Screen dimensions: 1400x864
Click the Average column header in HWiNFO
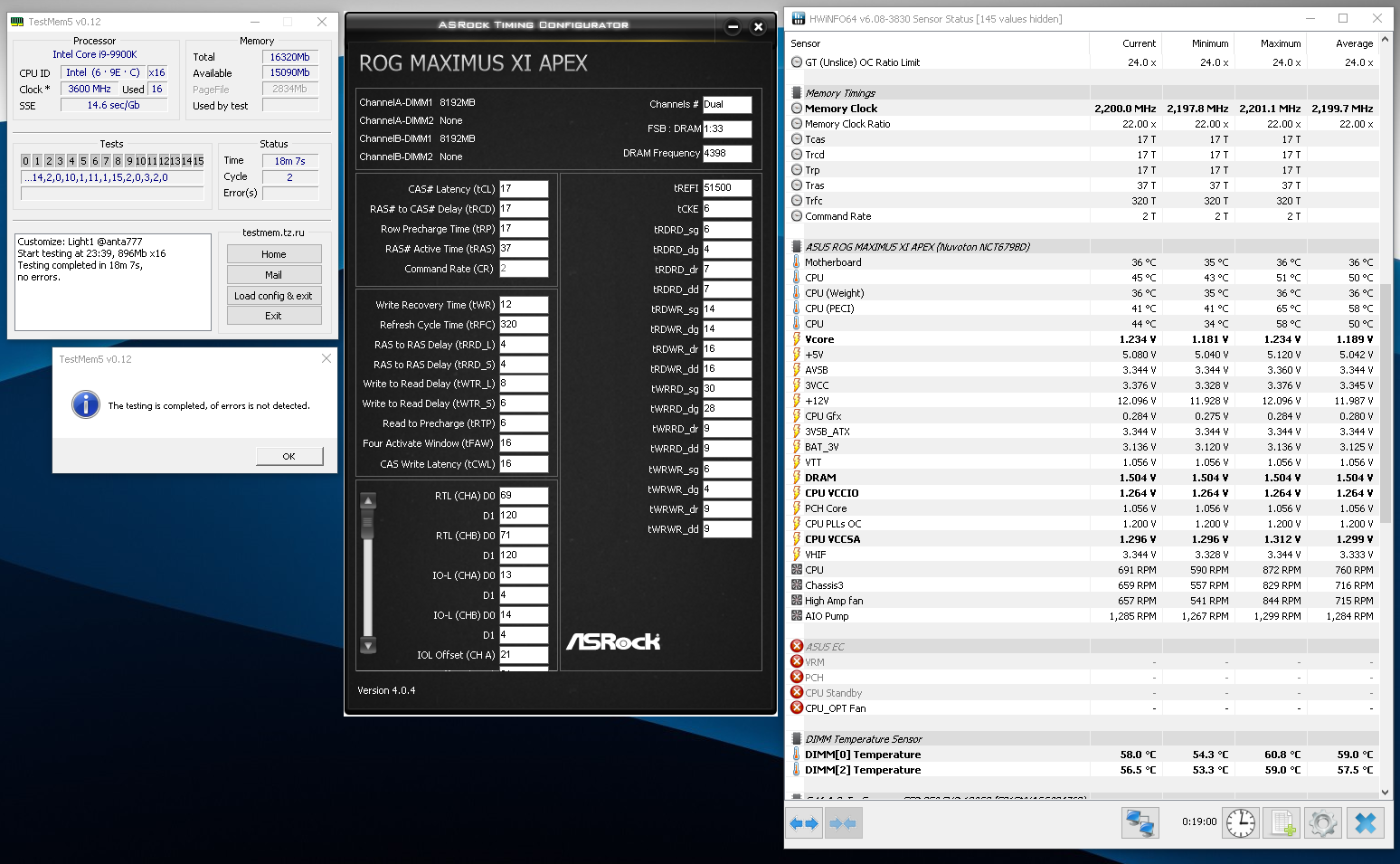[1342, 43]
